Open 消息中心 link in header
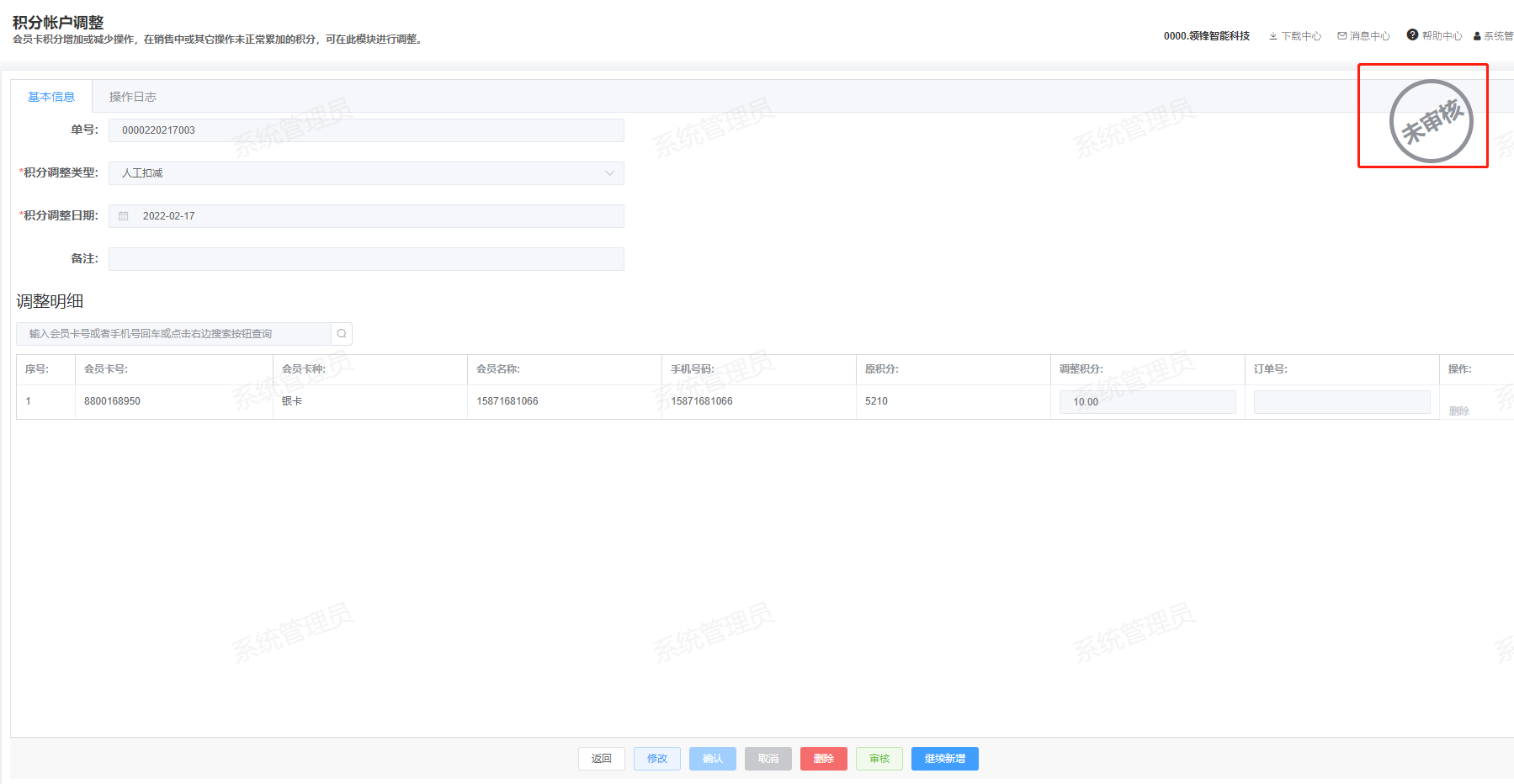Image resolution: width=1514 pixels, height=784 pixels. point(1370,36)
